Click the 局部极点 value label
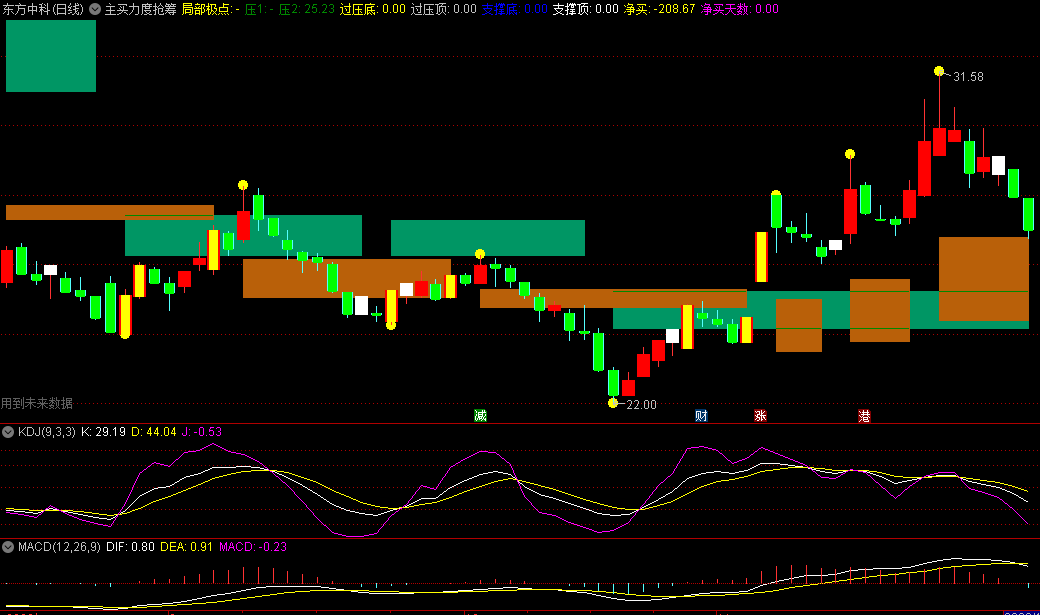The image size is (1040, 615). click(211, 9)
